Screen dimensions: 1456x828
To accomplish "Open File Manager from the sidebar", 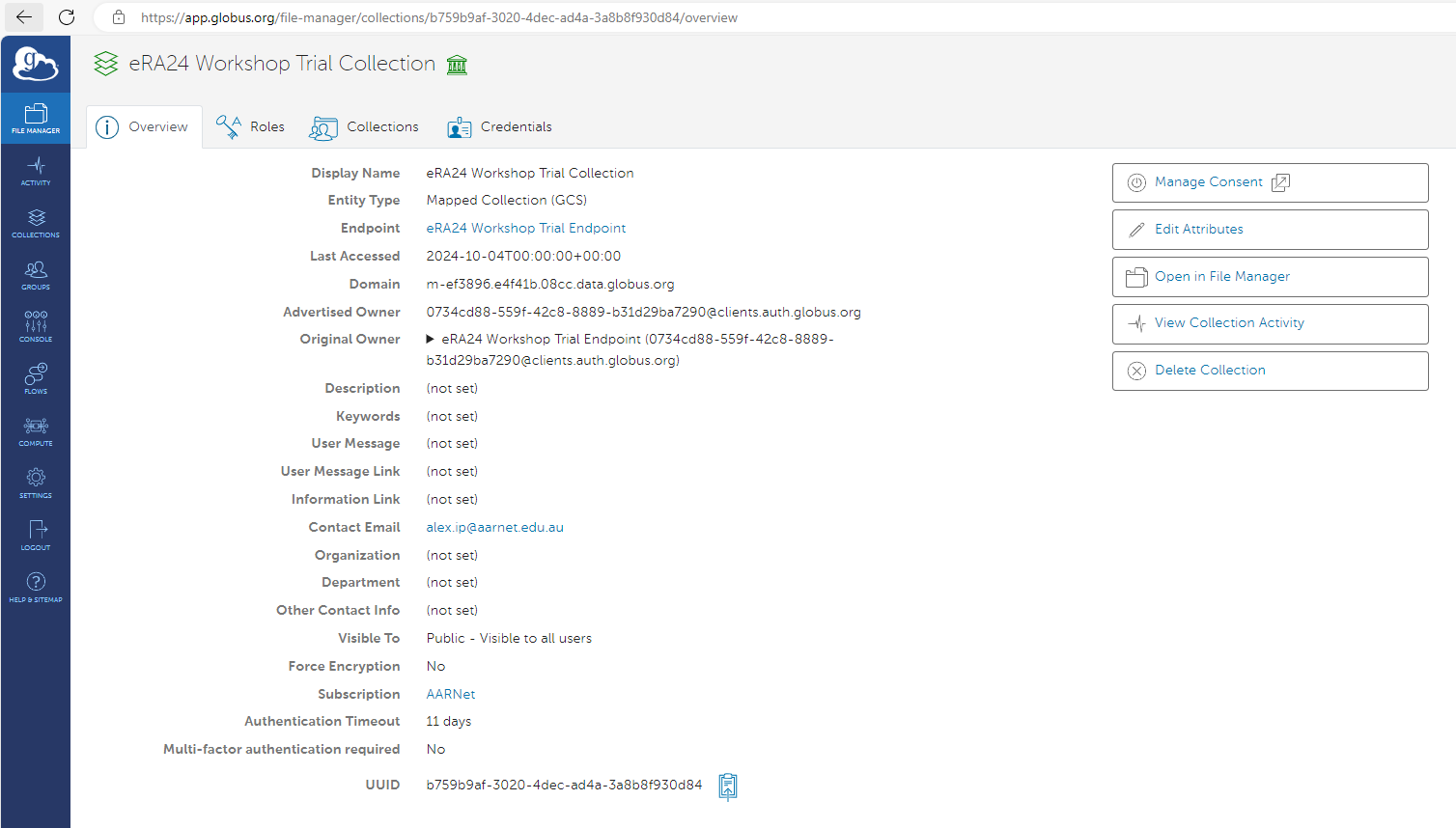I will (x=36, y=119).
